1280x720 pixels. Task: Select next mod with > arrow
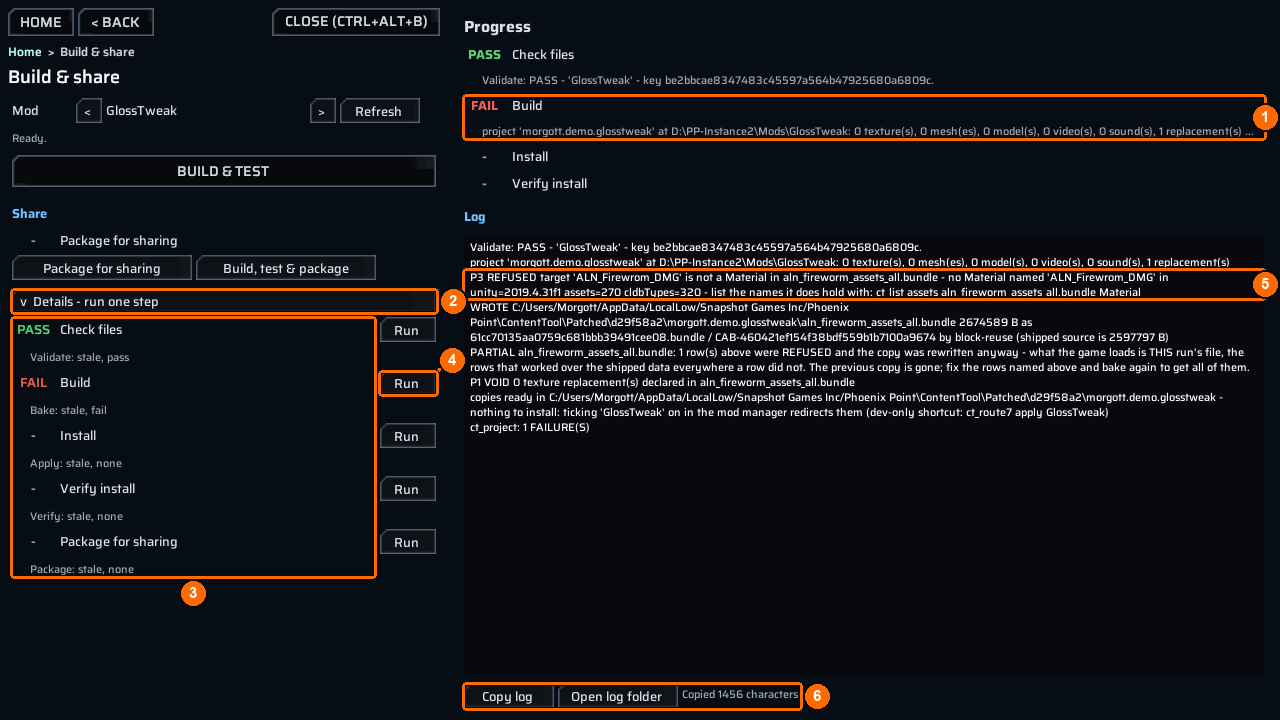tap(323, 112)
